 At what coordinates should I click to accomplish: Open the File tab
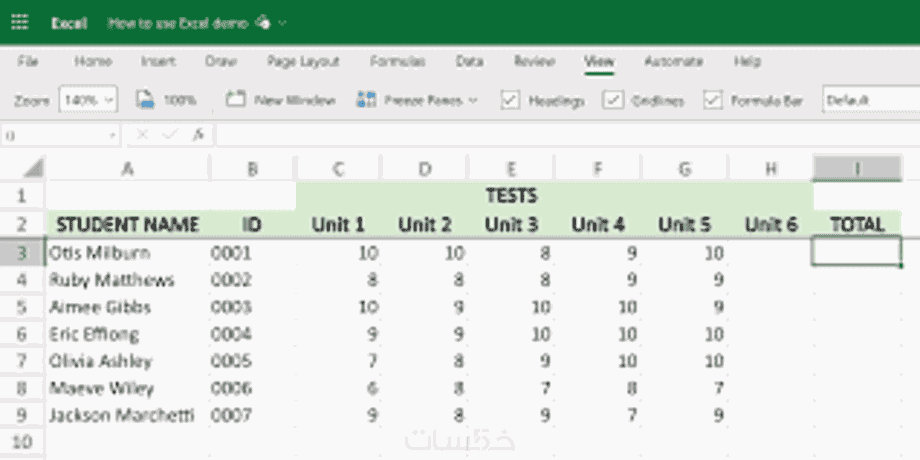pos(28,61)
